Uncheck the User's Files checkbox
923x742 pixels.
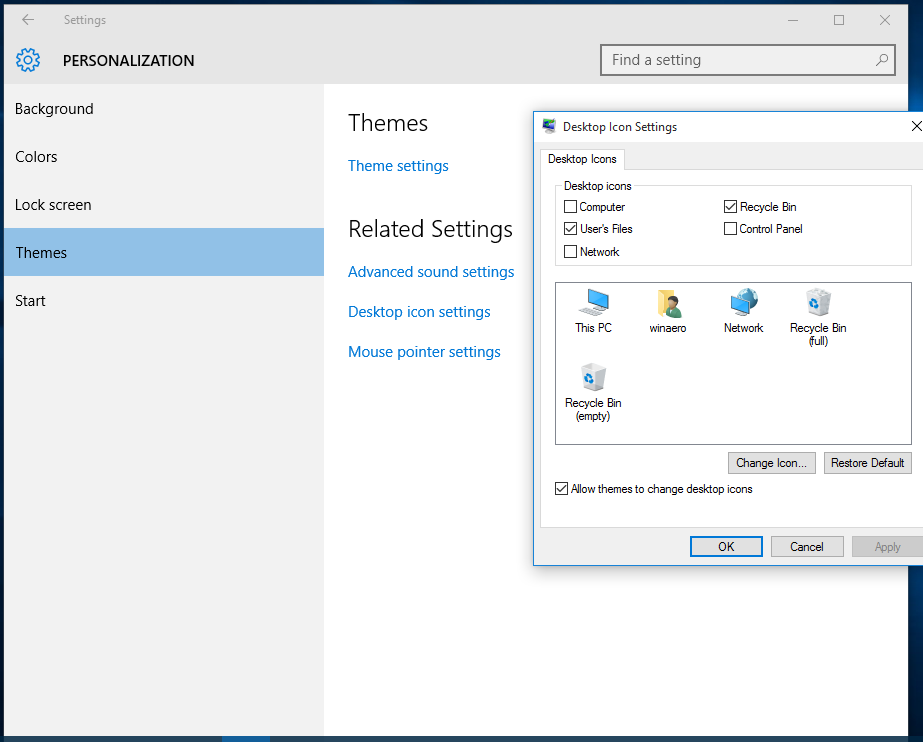tap(570, 228)
